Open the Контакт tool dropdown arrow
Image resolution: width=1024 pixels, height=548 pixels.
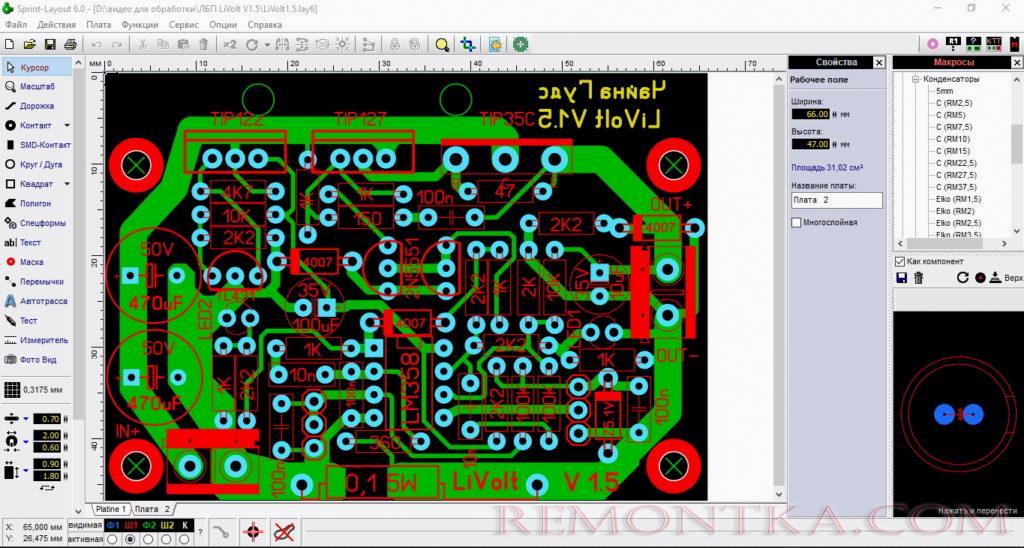click(x=67, y=125)
